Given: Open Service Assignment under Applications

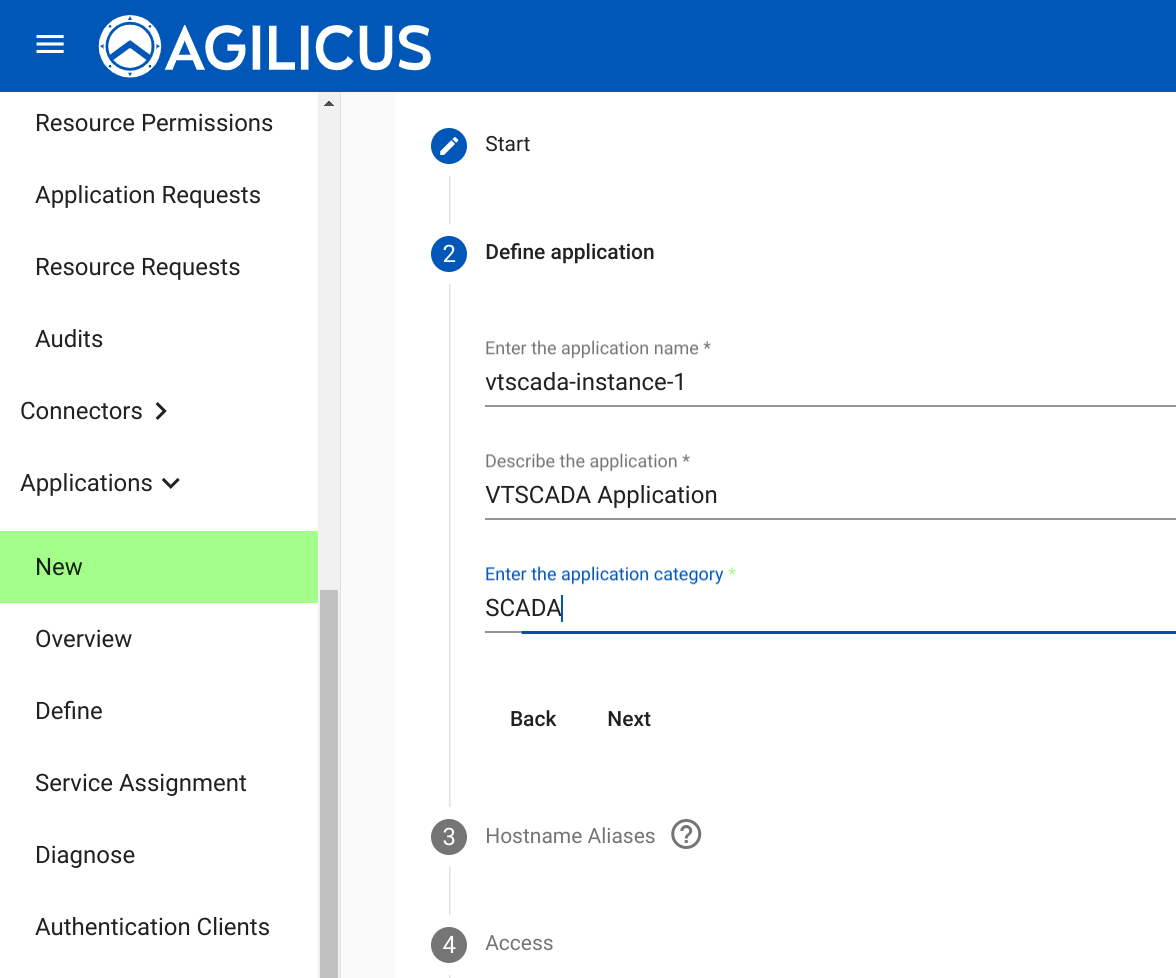Looking at the screenshot, I should pos(141,783).
